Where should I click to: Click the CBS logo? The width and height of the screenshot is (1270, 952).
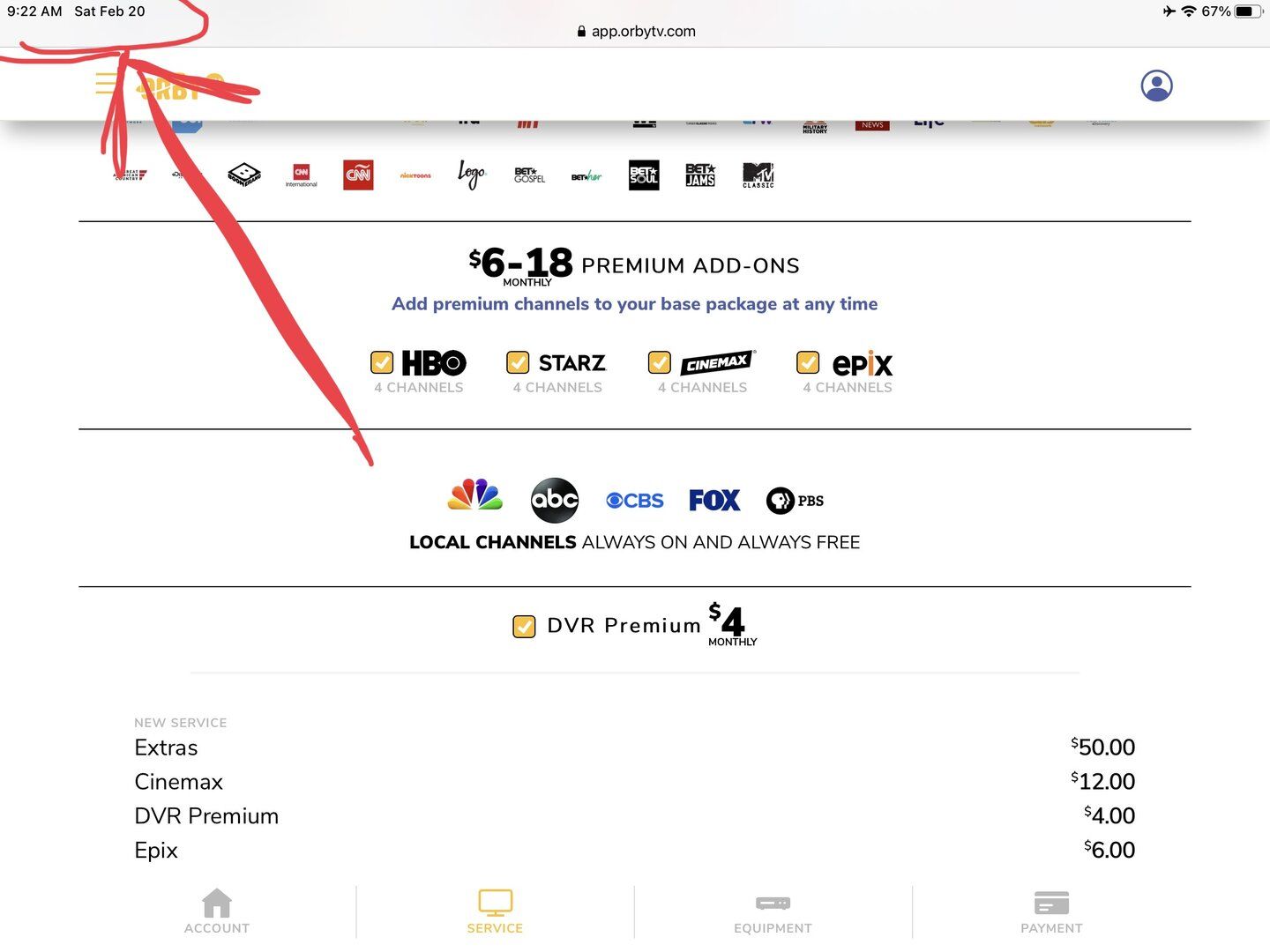click(x=635, y=501)
